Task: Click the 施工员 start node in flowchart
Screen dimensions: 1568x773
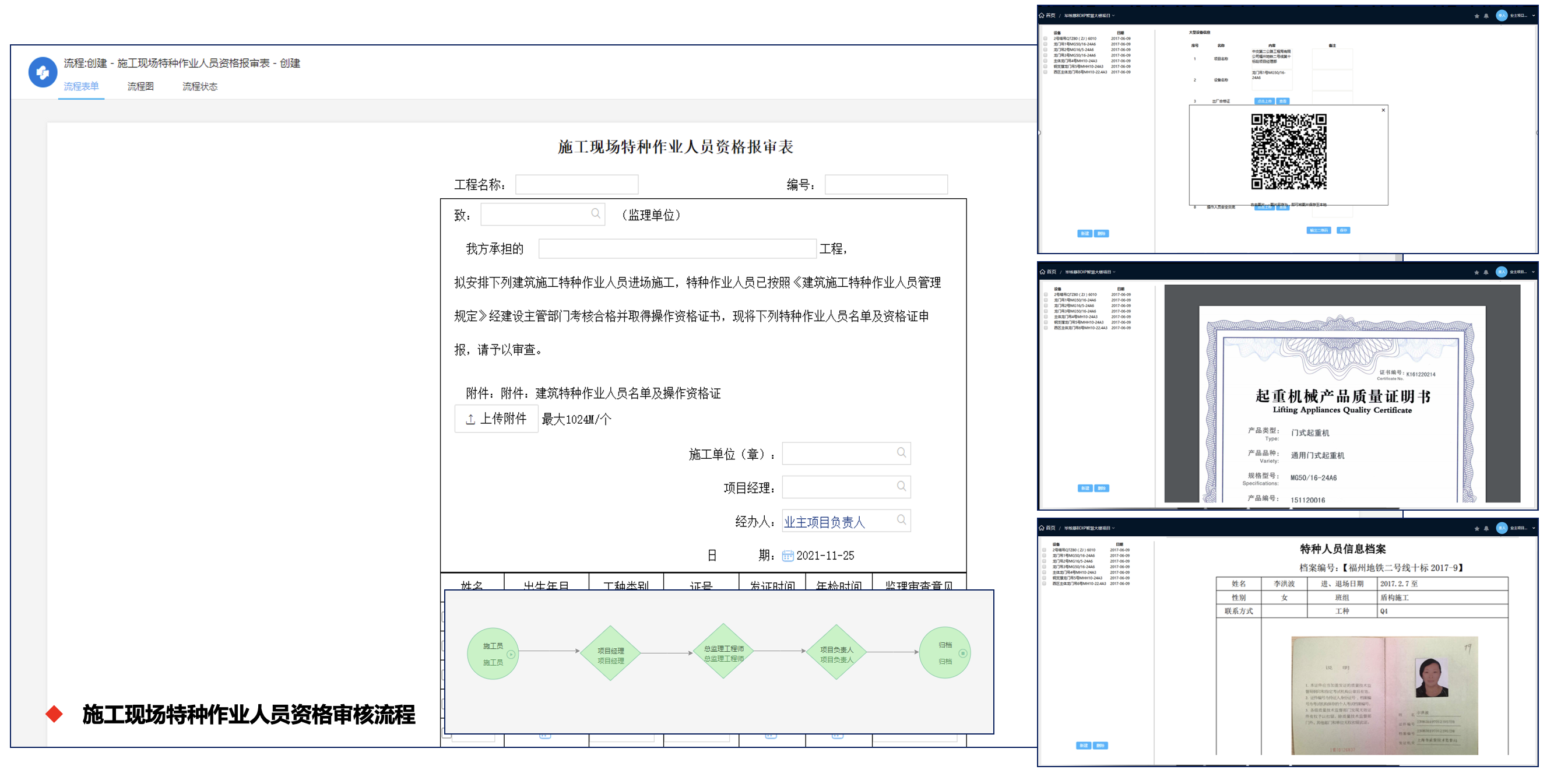Action: [x=493, y=653]
